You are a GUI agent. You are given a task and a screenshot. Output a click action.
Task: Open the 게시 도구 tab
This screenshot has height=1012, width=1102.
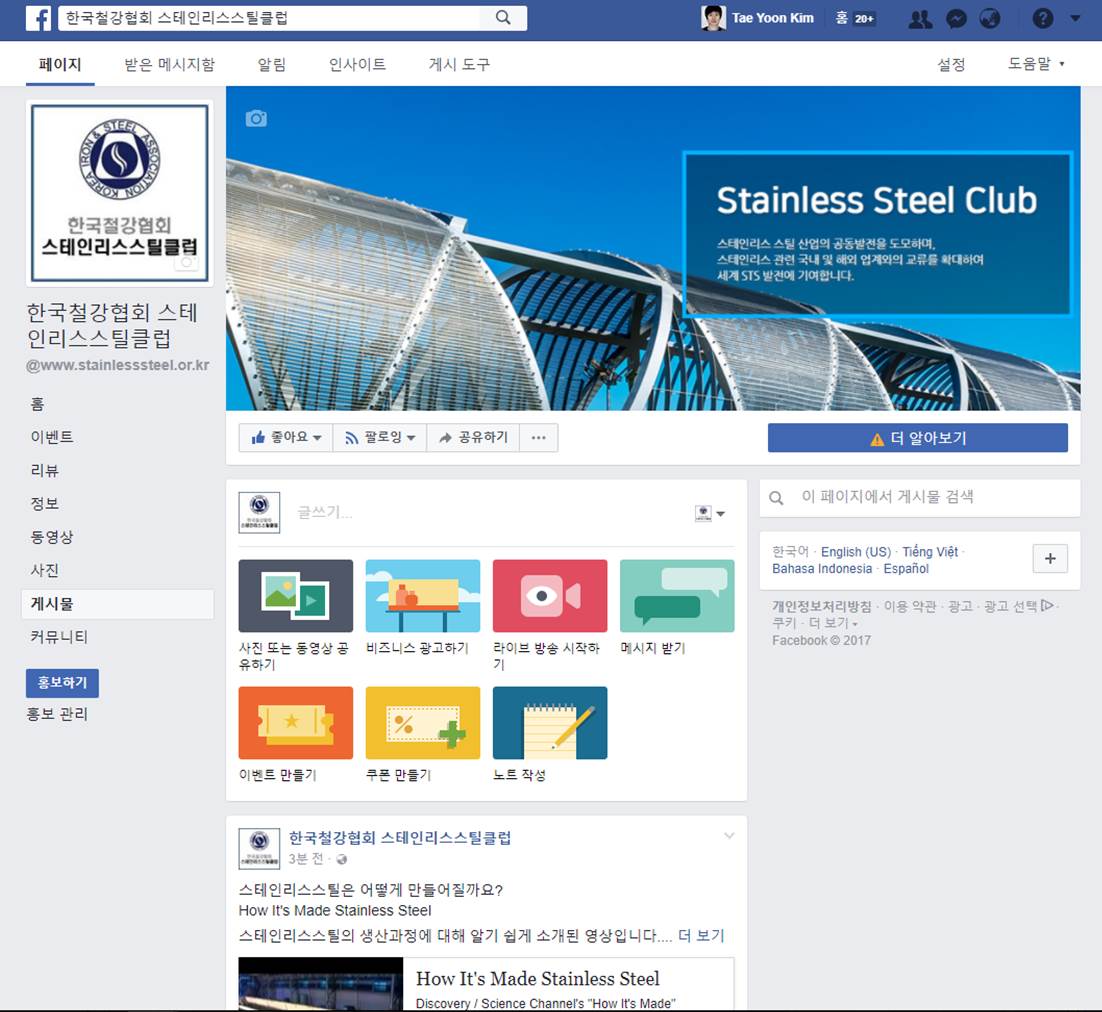(x=458, y=63)
